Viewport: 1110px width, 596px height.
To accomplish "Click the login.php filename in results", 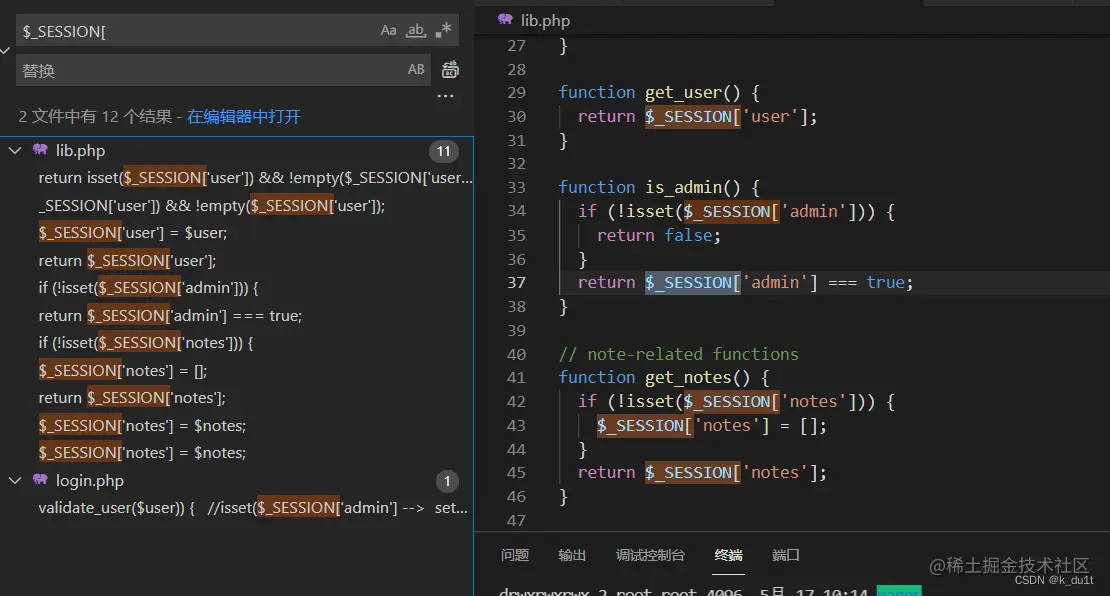I will tap(90, 481).
